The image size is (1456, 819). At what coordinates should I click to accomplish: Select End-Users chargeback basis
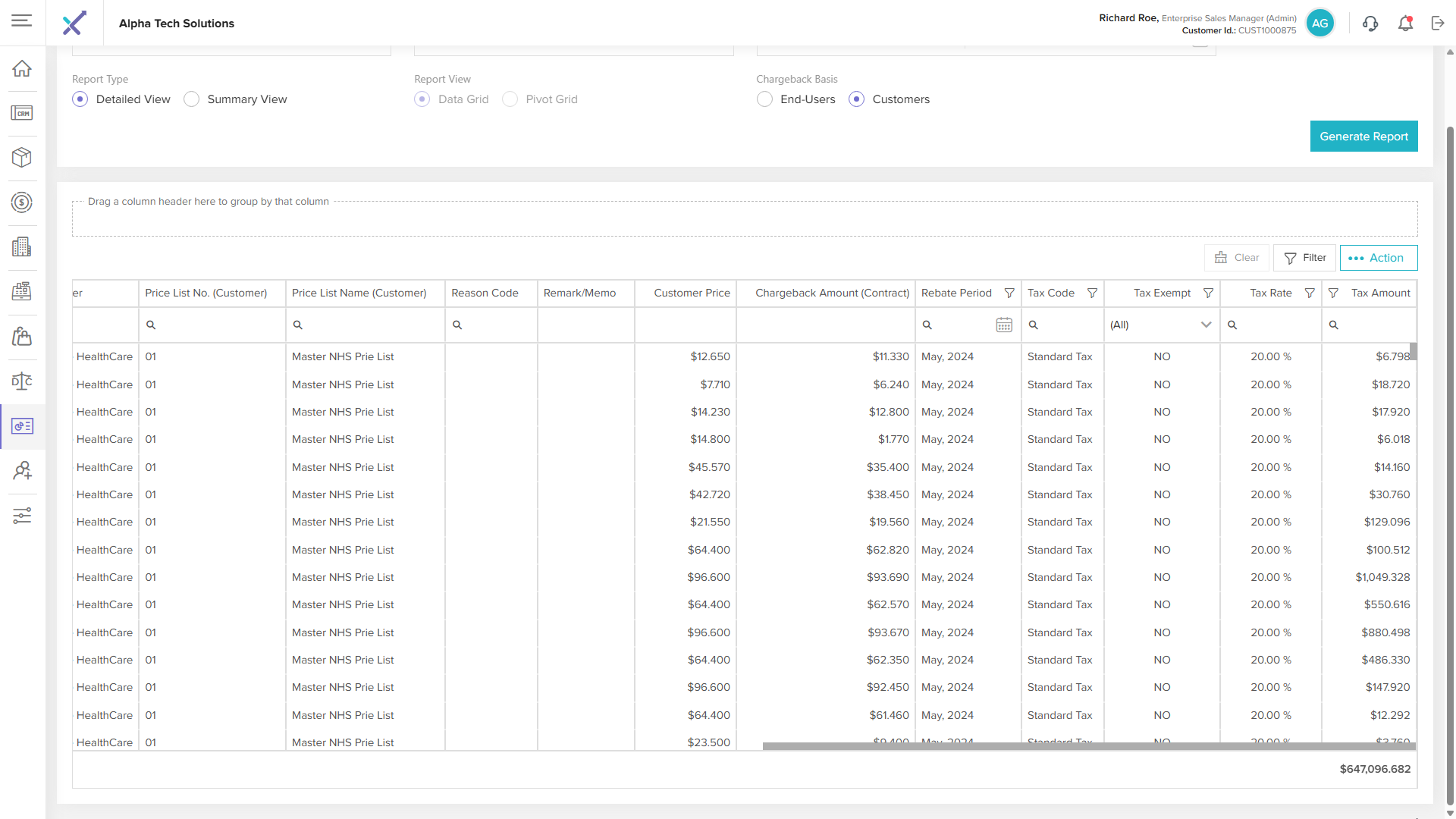pos(764,99)
